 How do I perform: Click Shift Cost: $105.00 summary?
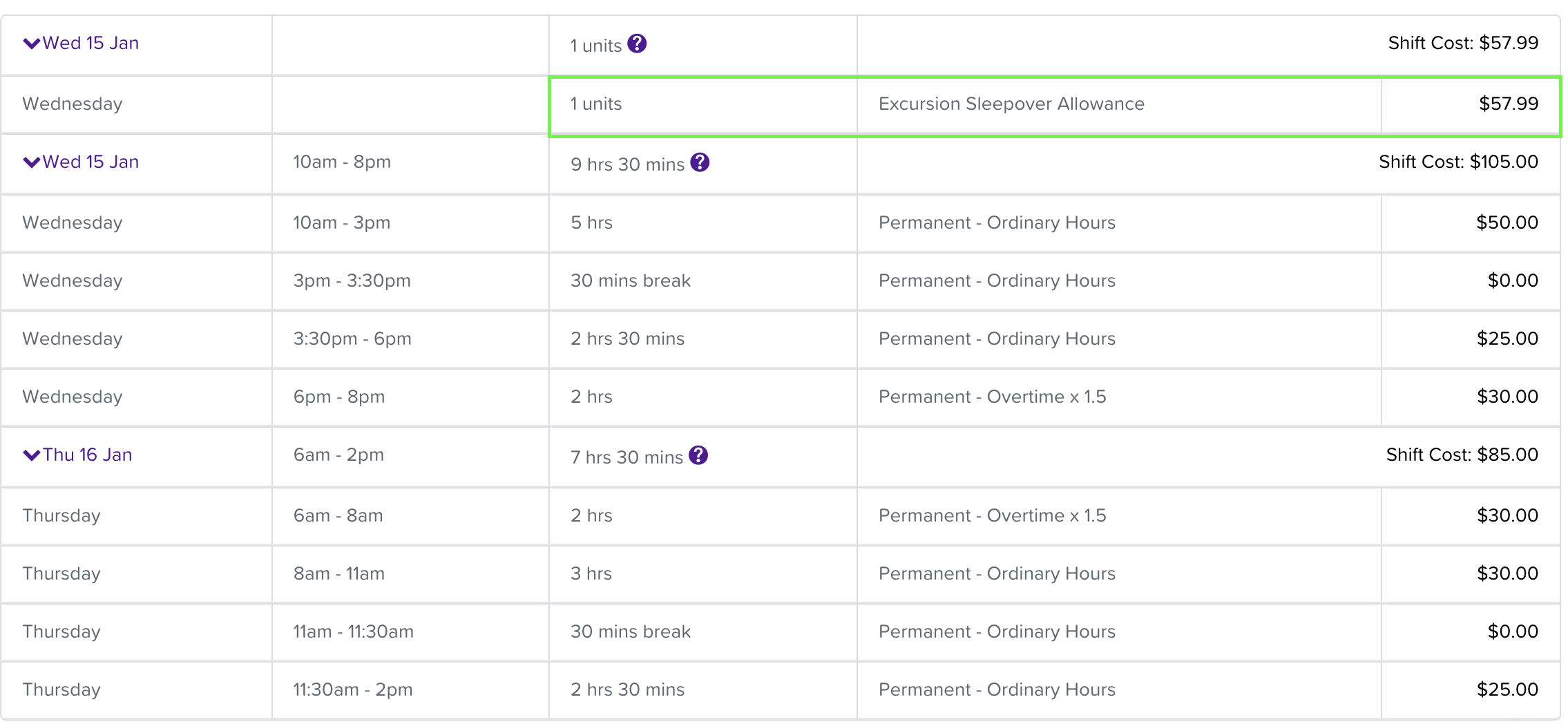point(1458,162)
